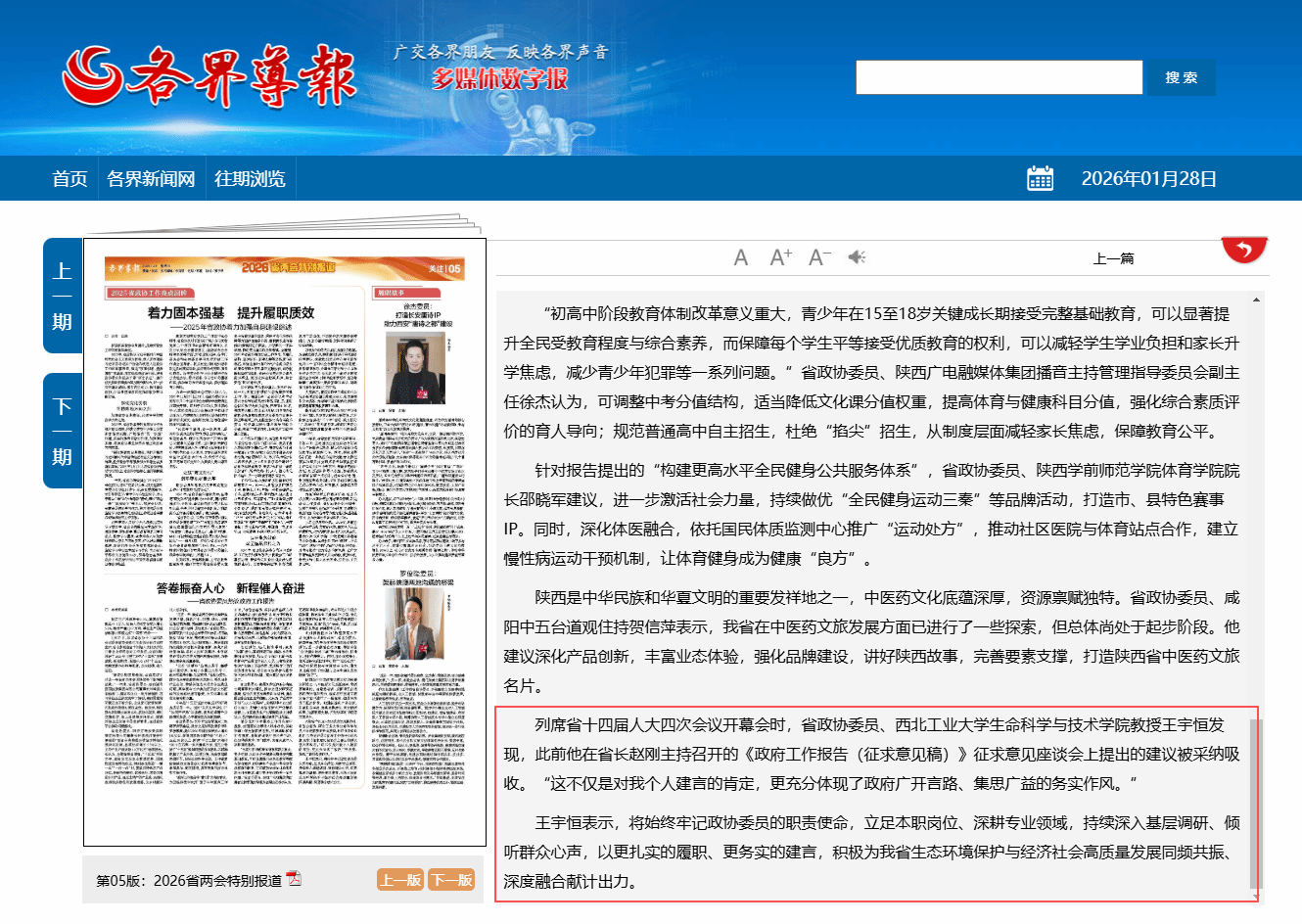The height and width of the screenshot is (924, 1302).
Task: Reset article font size with plain A icon
Action: click(741, 257)
